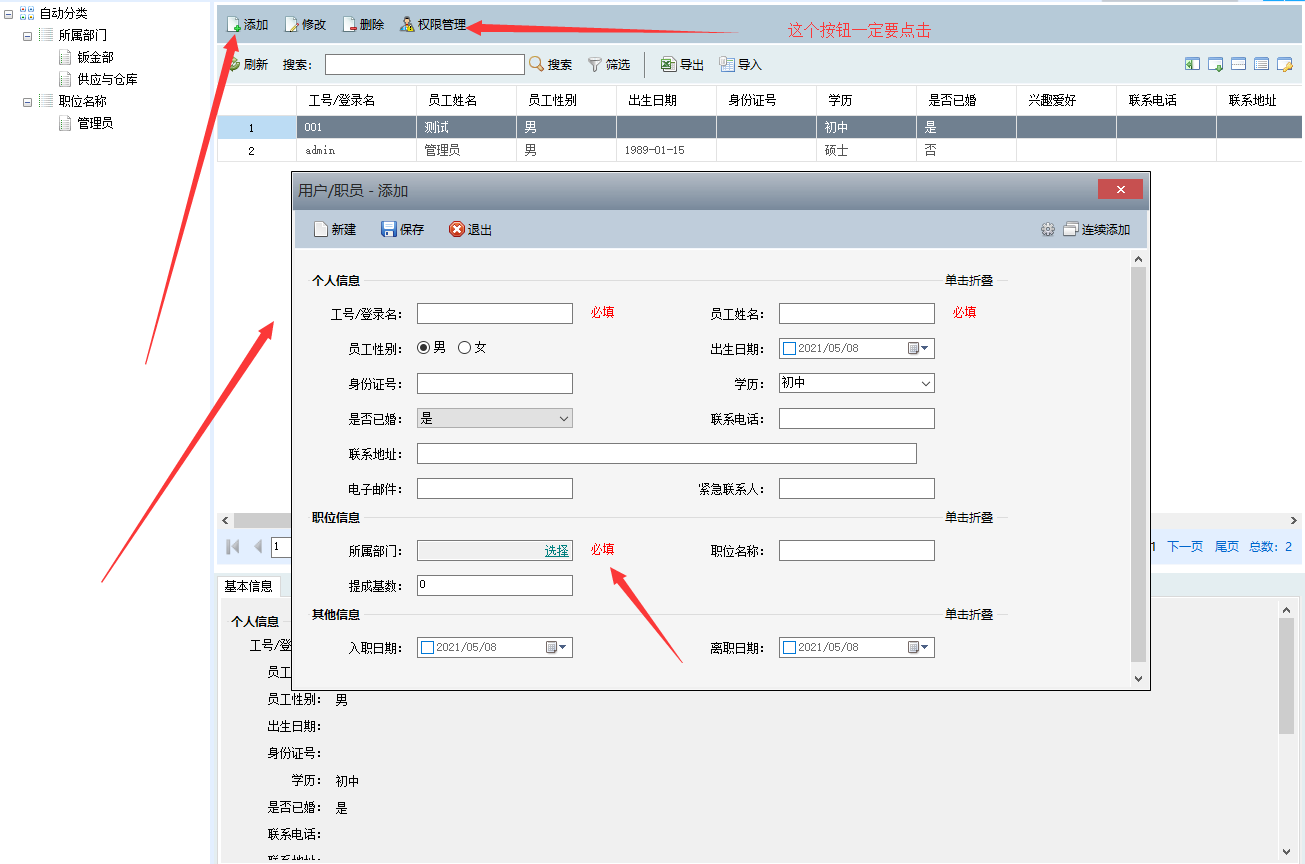This screenshot has height=864, width=1305.
Task: Click the 工号/登录名 input field
Action: point(494,314)
